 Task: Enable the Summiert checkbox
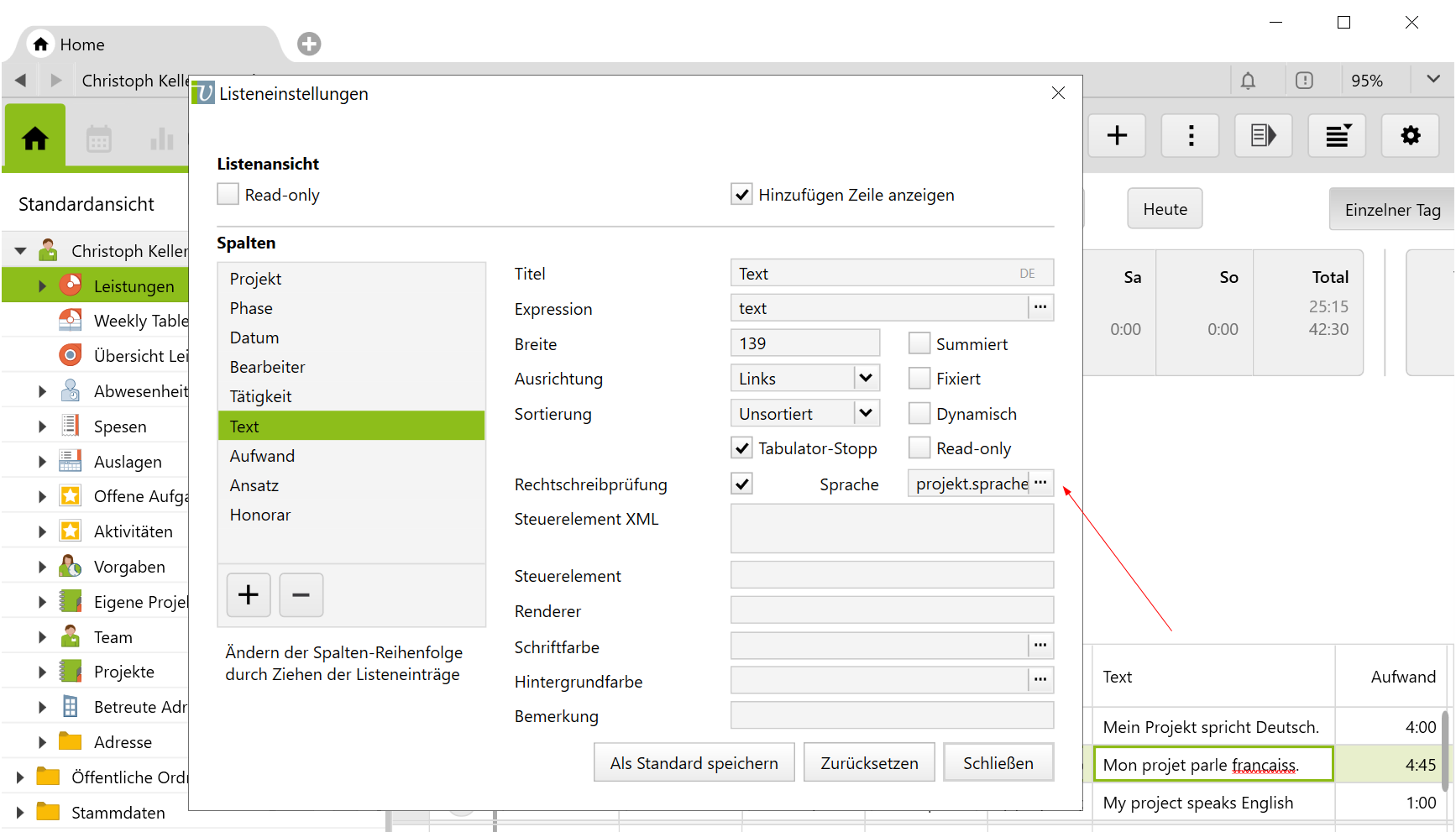coord(919,343)
